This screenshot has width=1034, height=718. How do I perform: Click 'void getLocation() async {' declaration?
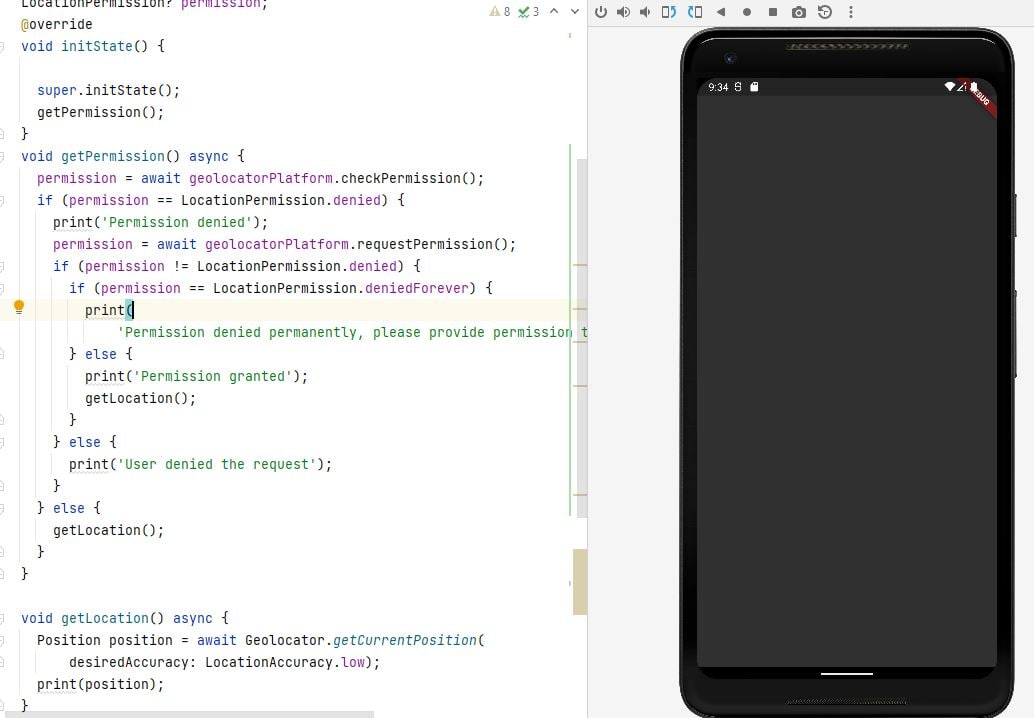coord(125,618)
